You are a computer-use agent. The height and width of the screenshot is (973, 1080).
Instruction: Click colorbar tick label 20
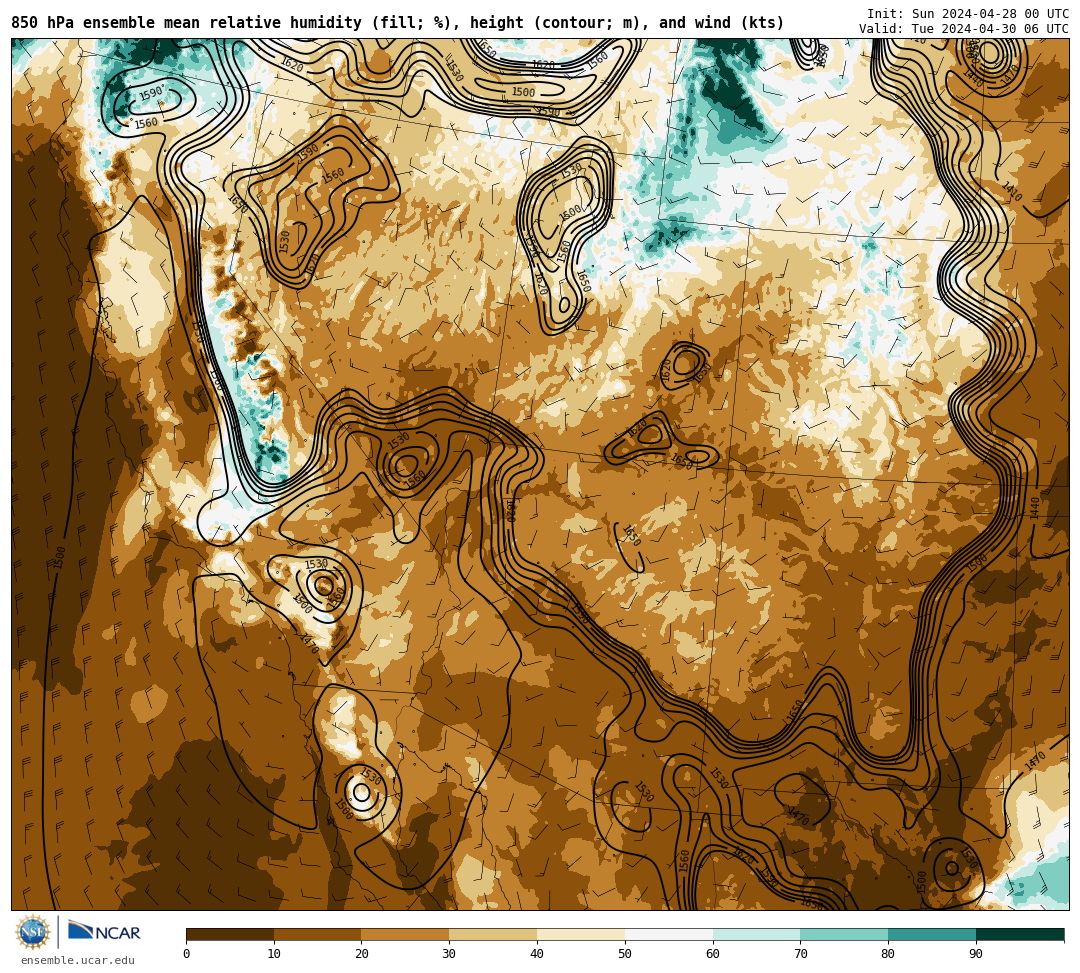362,954
